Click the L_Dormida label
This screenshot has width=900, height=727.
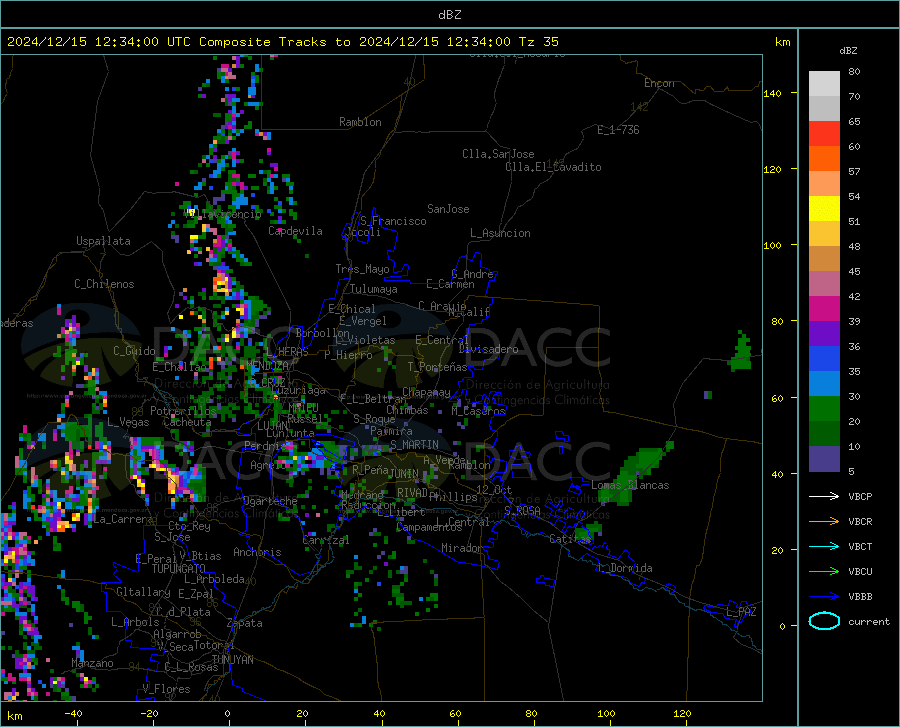[624, 568]
